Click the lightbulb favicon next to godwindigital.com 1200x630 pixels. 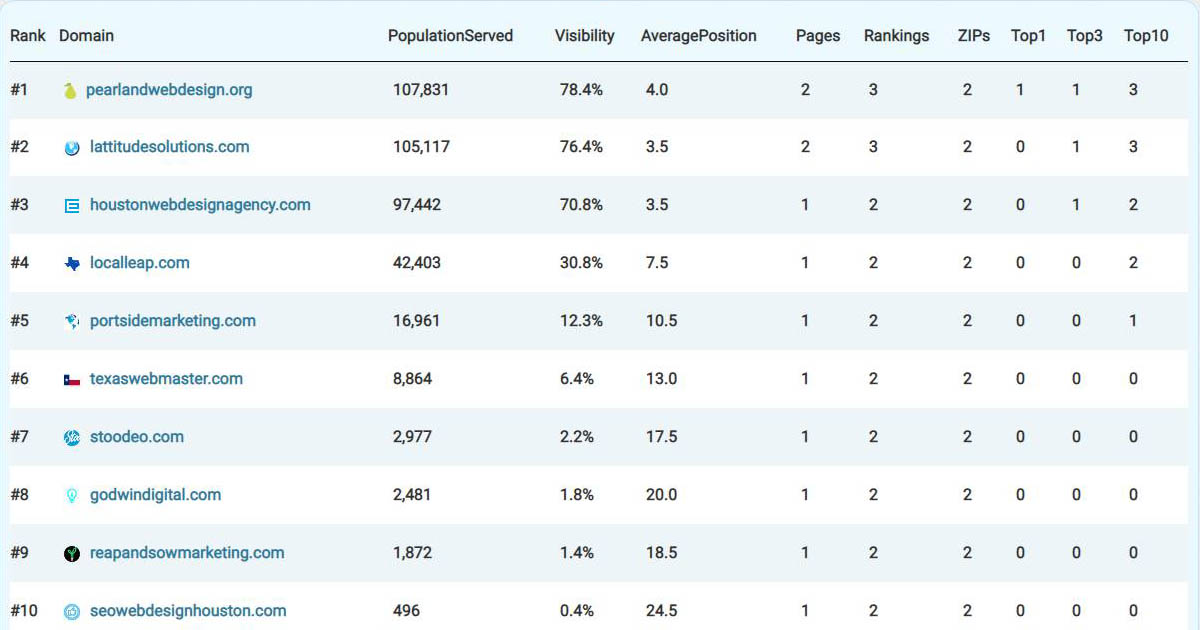[70, 494]
